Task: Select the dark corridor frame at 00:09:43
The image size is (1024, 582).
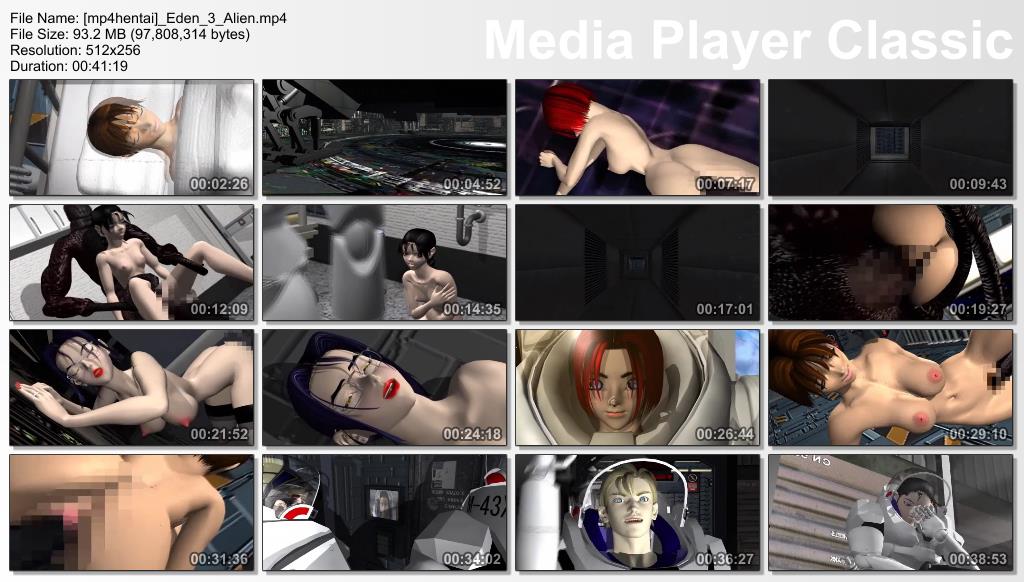Action: click(890, 138)
